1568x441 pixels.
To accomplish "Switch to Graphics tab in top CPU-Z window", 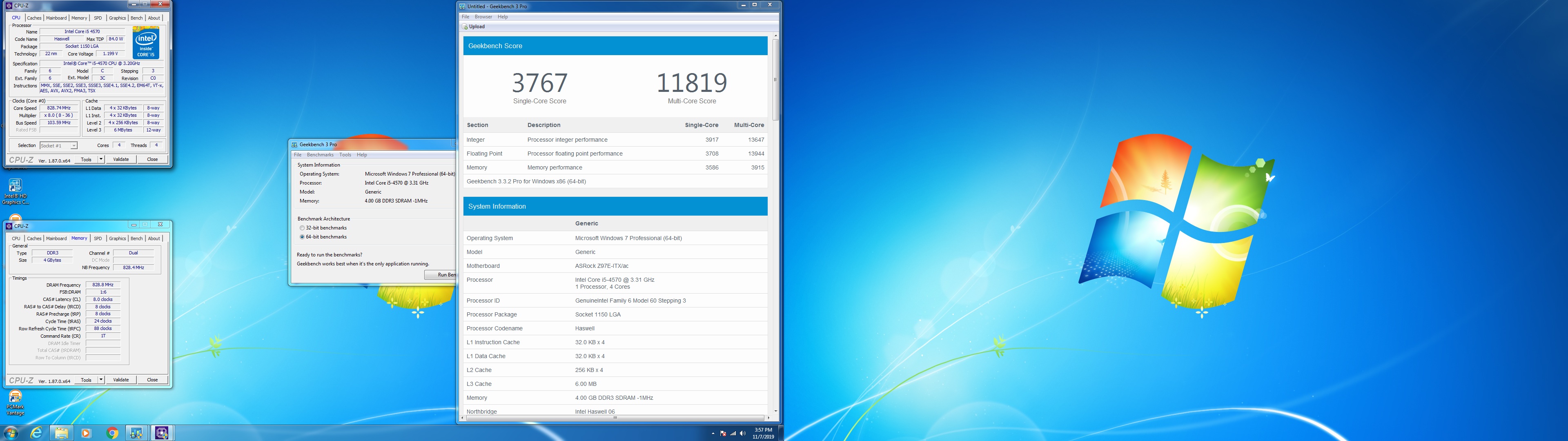I will [118, 18].
